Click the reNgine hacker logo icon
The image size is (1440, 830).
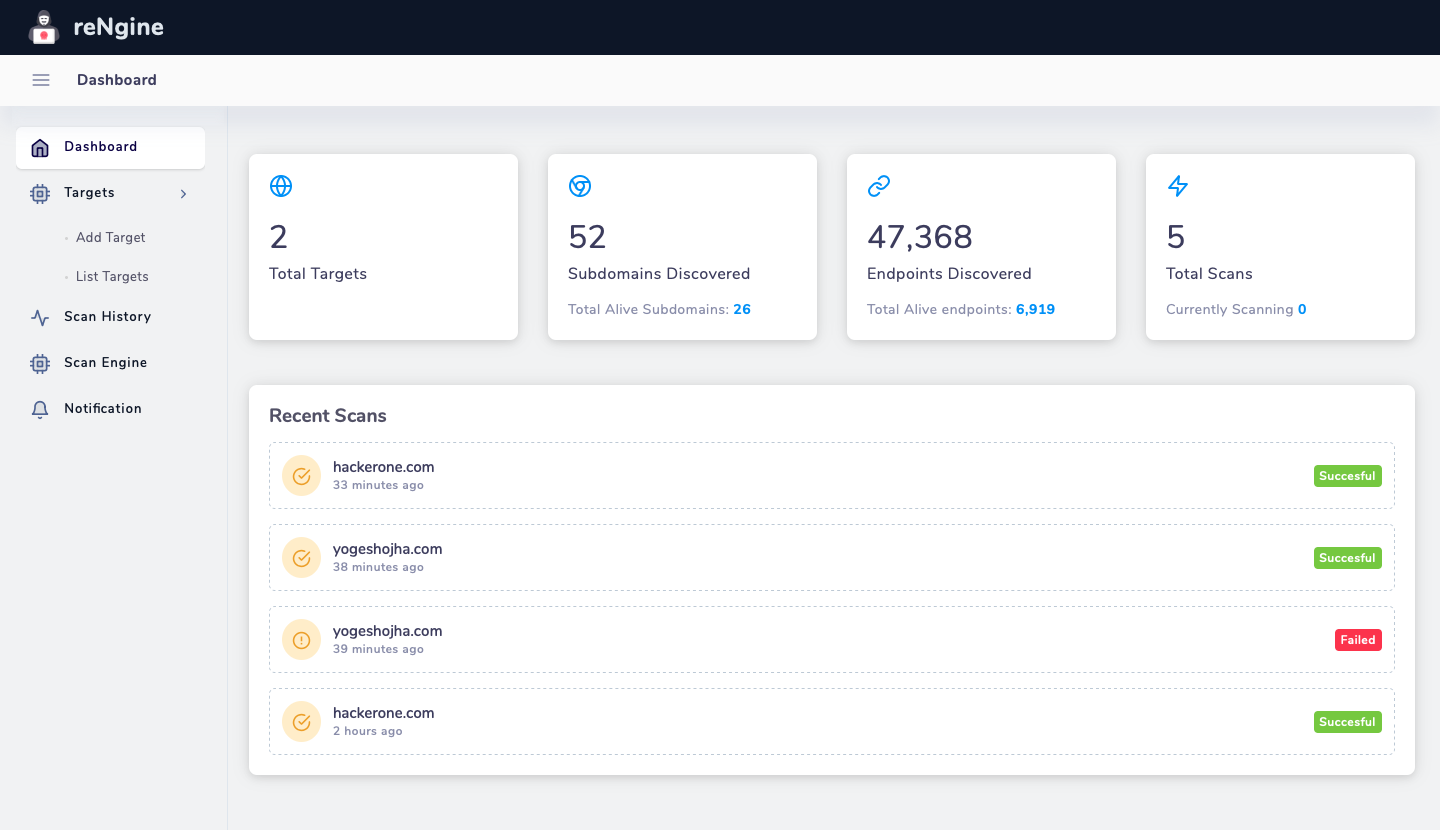point(42,27)
